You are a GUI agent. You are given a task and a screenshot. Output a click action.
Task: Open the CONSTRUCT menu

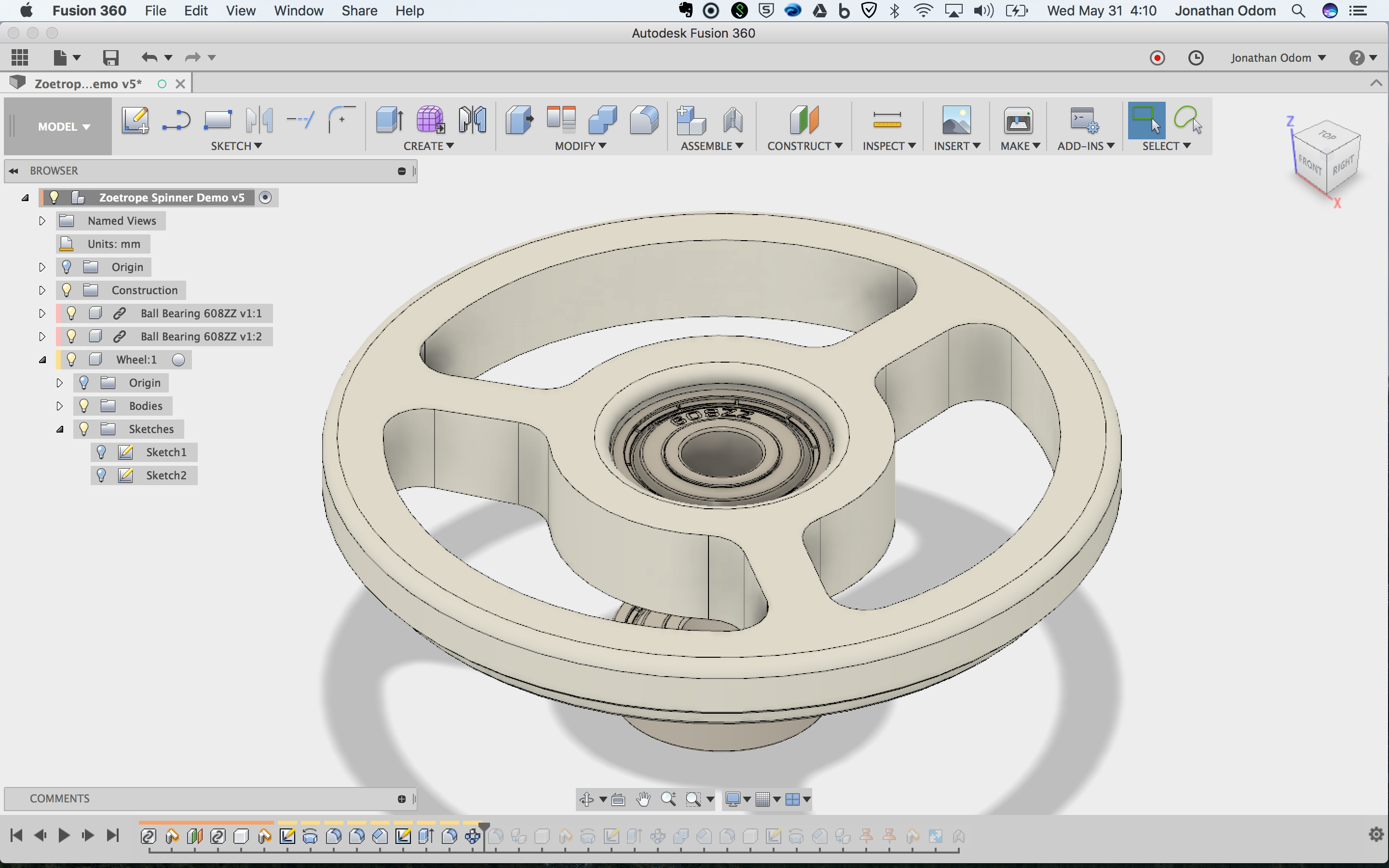[x=804, y=146]
